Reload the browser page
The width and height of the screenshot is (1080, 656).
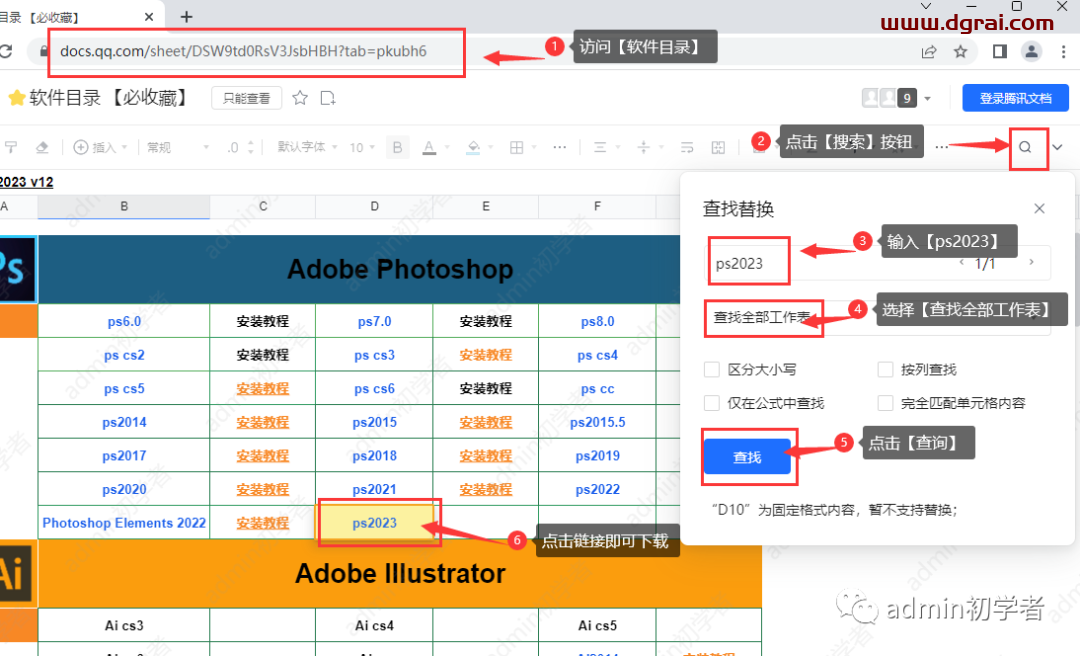pos(6,51)
